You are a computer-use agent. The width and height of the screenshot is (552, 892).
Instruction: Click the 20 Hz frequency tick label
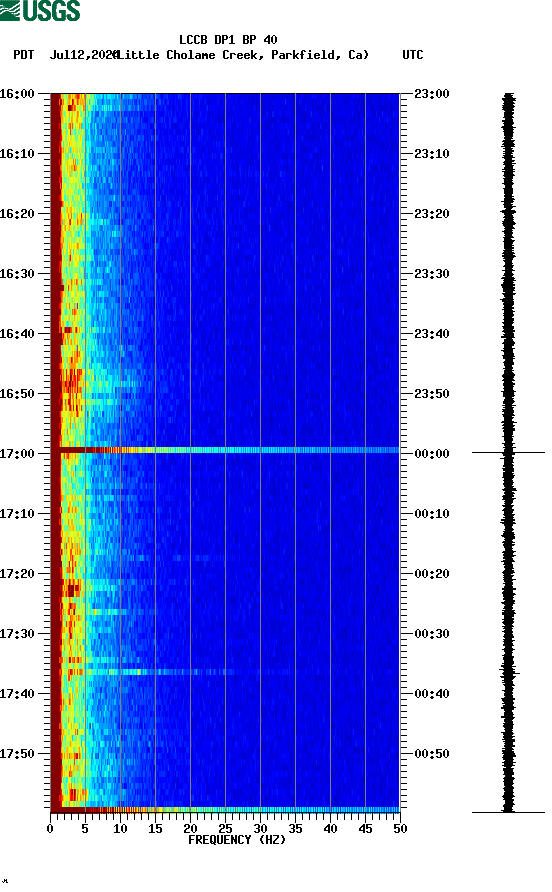[x=190, y=829]
